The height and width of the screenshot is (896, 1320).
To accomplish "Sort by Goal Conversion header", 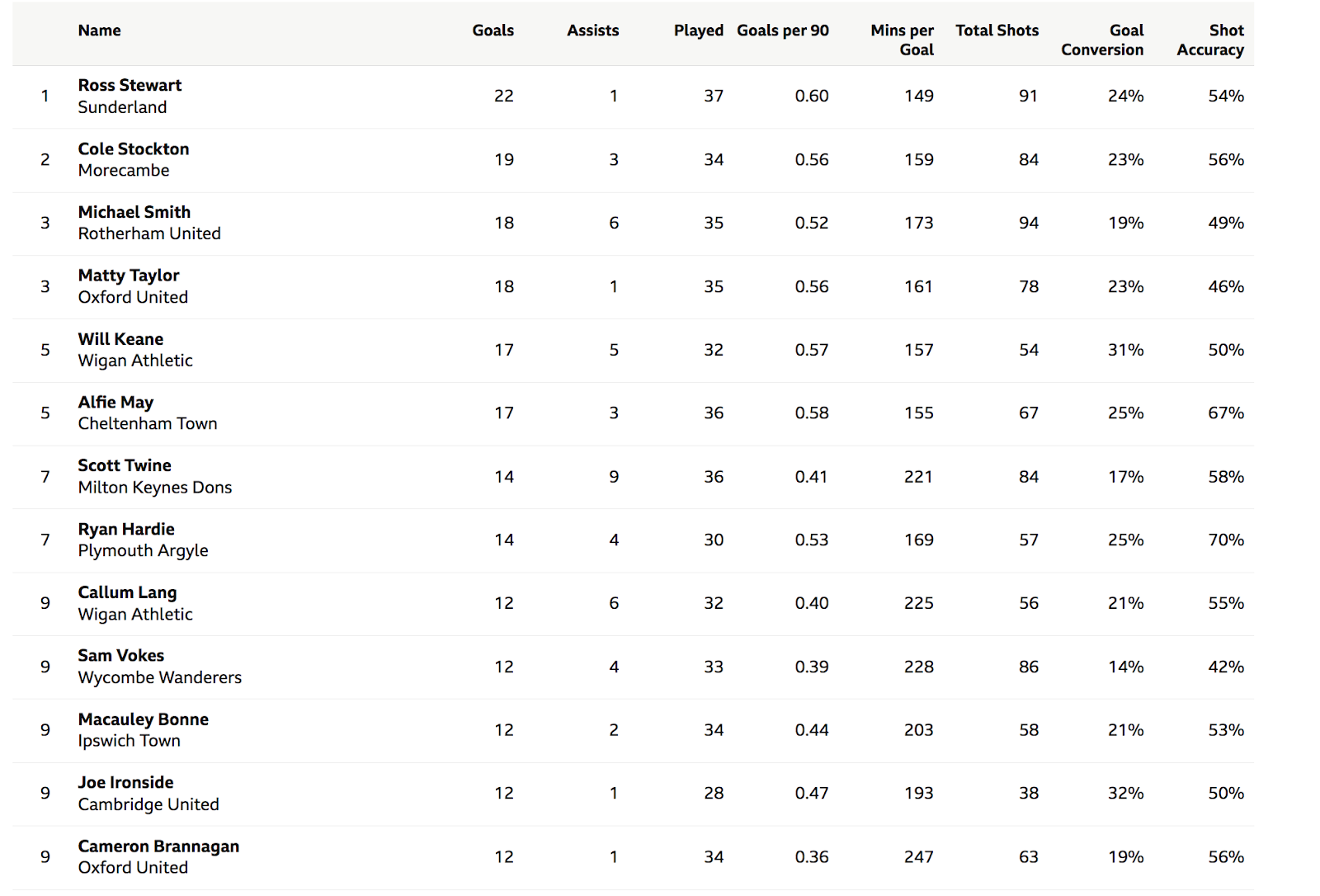I will point(1102,40).
